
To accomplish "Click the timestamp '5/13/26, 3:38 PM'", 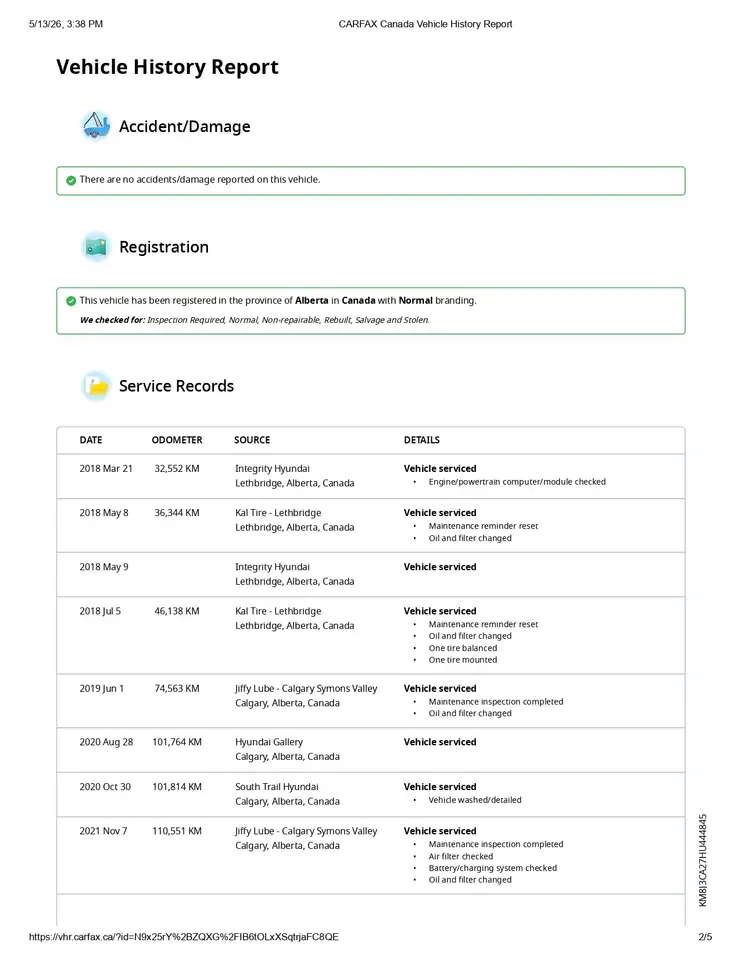I will pyautogui.click(x=66, y=24).
